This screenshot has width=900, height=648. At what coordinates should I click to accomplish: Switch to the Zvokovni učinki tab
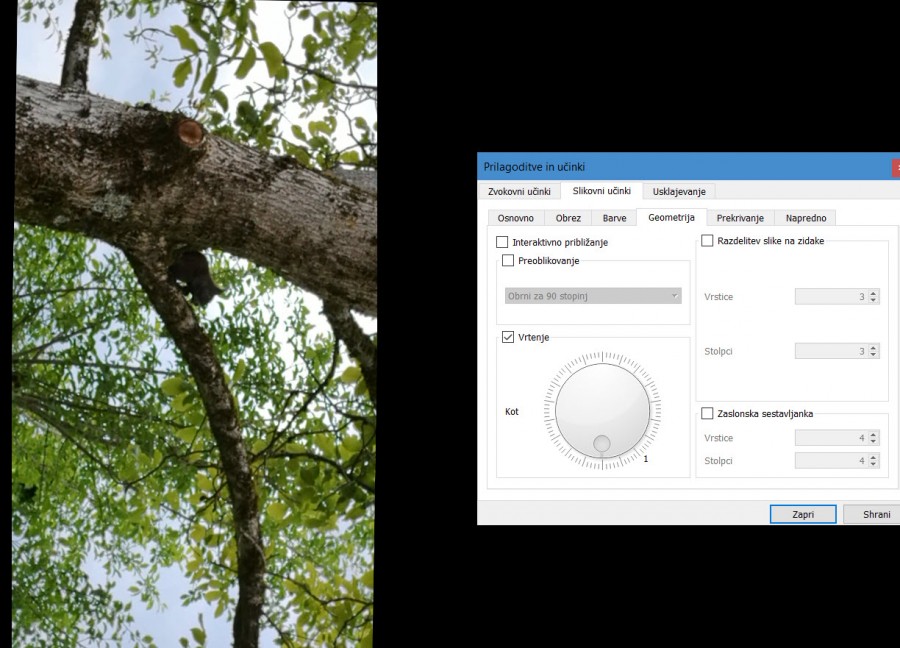pos(518,191)
